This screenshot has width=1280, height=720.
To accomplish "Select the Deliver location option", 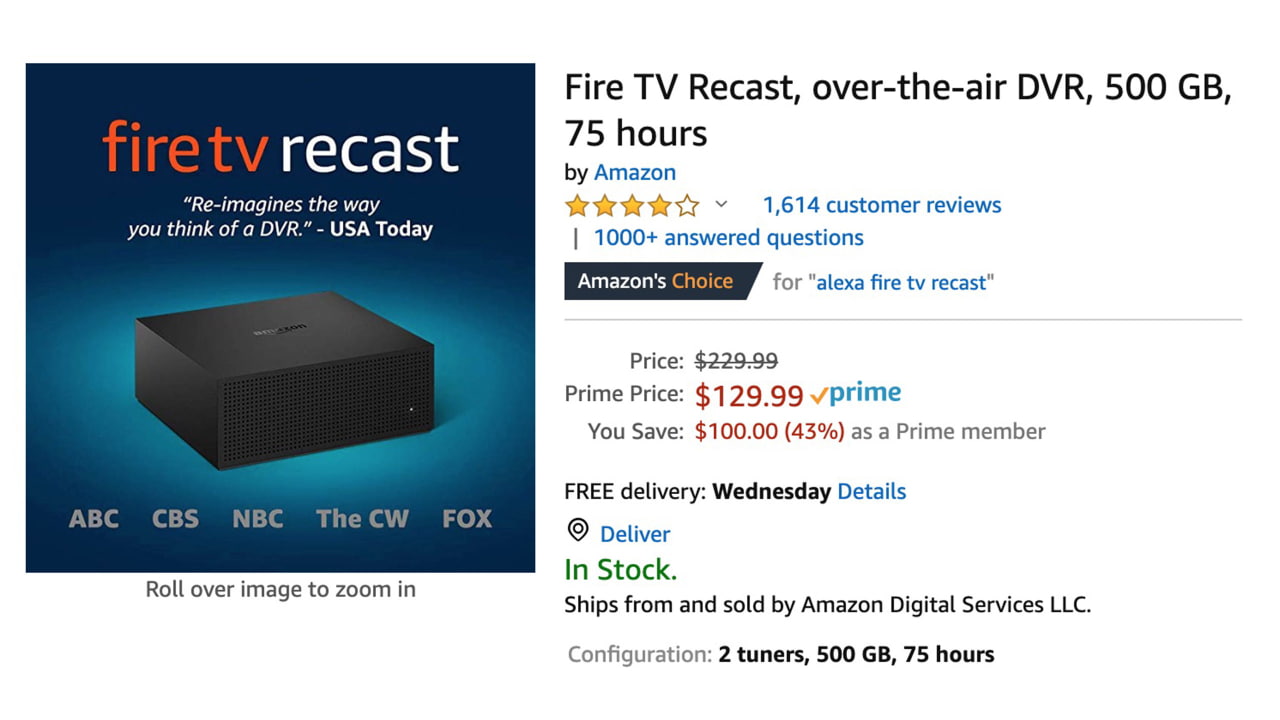I will 635,534.
